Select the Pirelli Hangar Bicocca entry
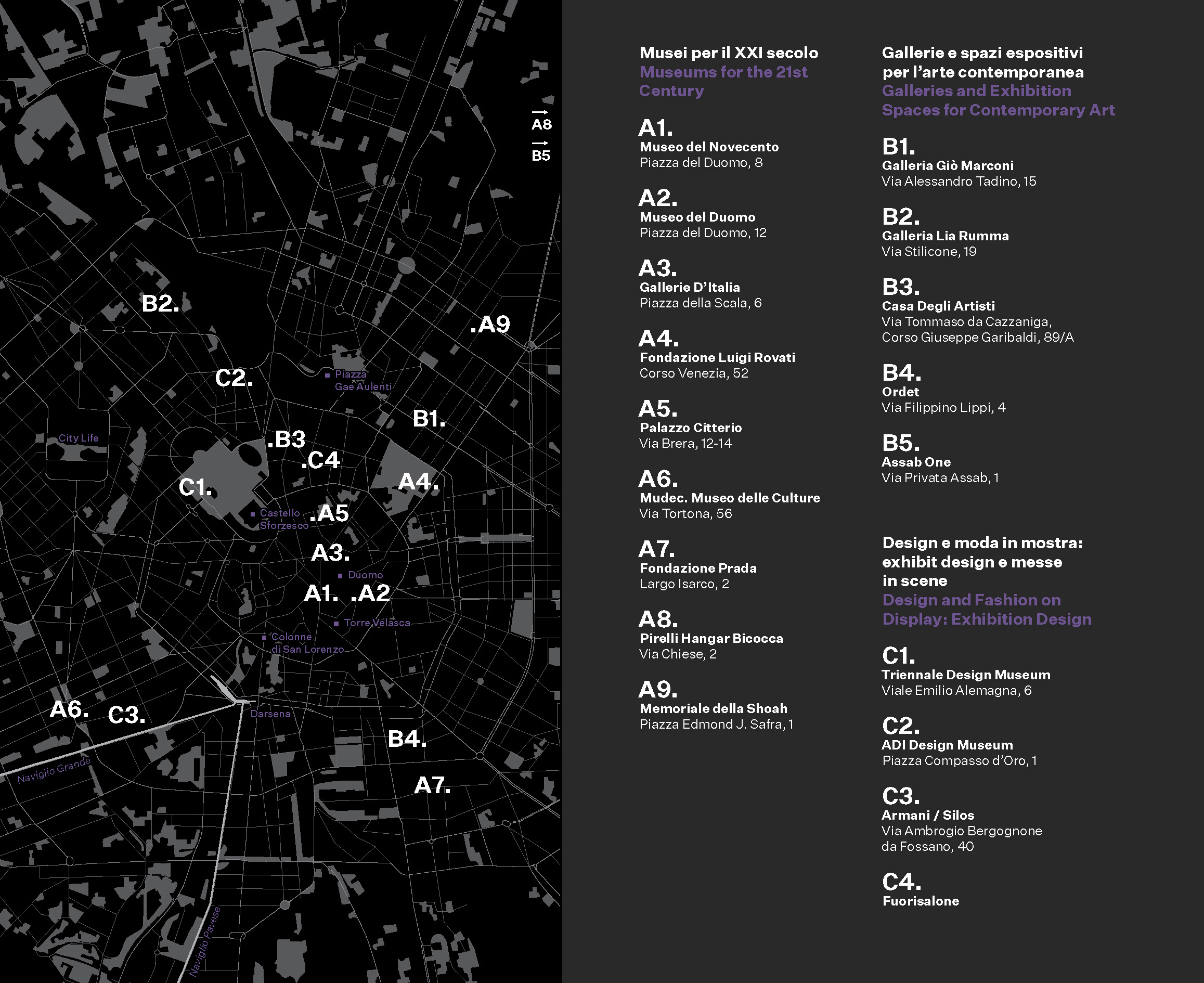 711,638
